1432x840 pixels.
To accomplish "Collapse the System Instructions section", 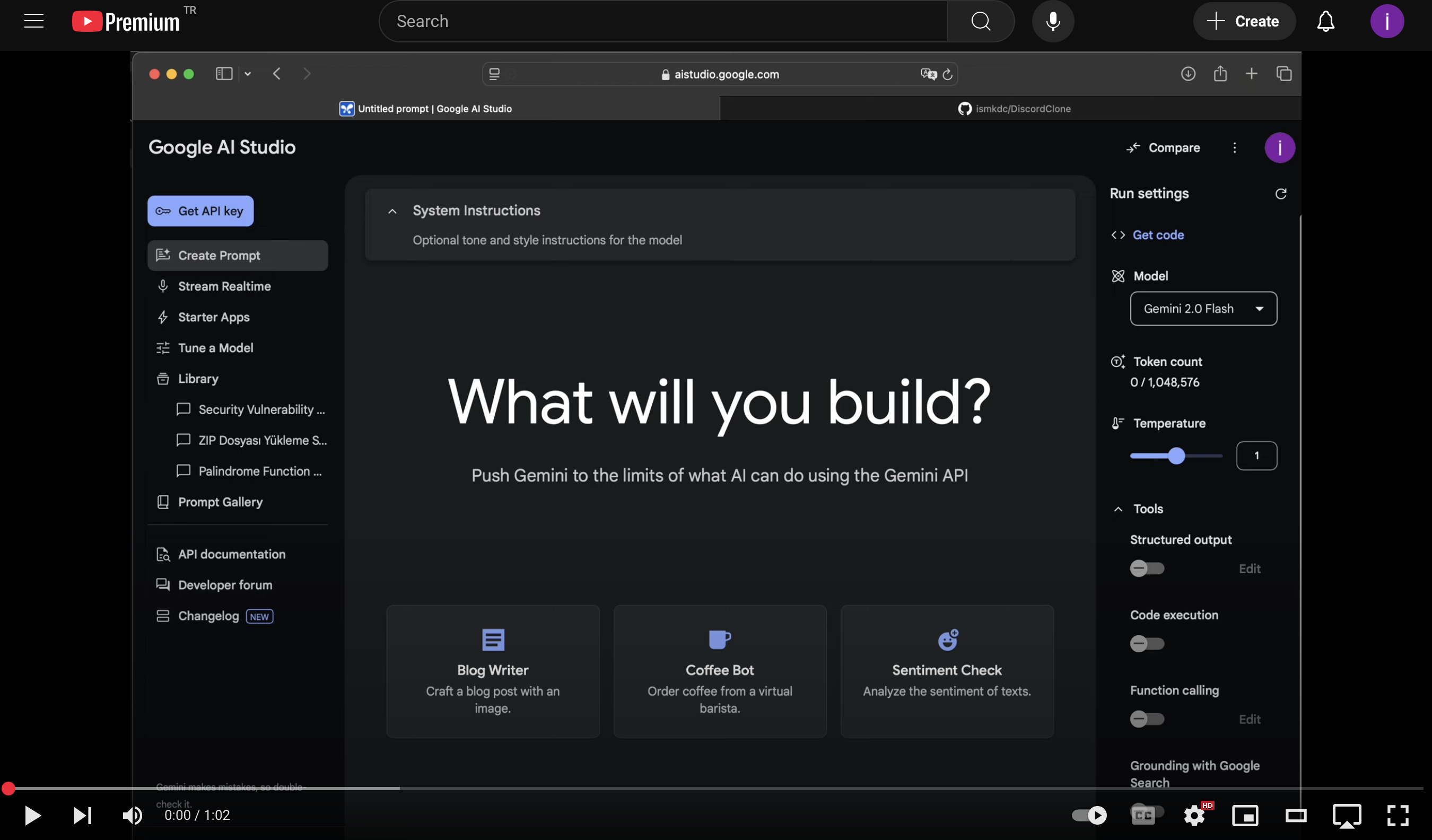I will (x=392, y=211).
